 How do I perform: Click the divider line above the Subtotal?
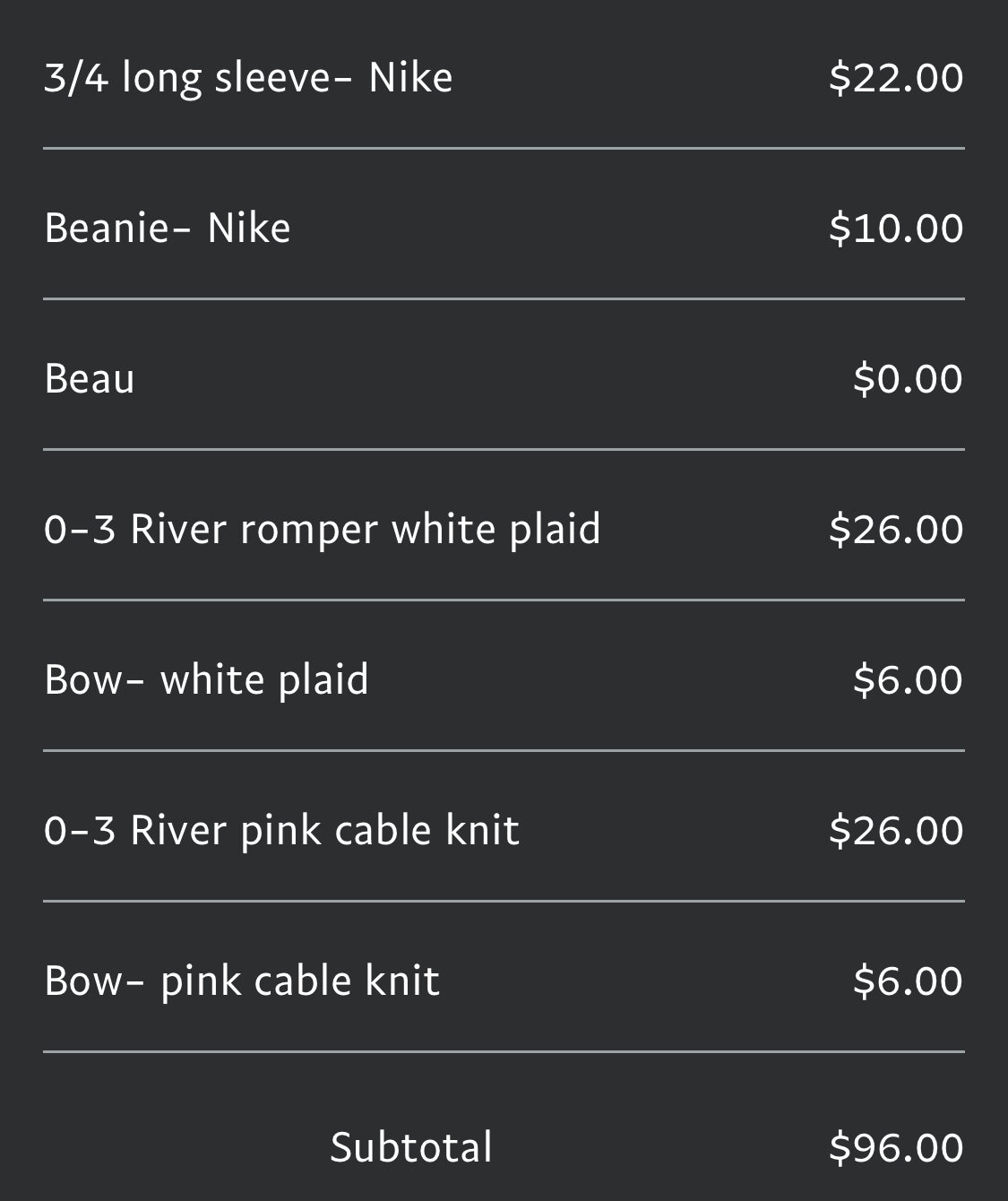click(x=504, y=1051)
